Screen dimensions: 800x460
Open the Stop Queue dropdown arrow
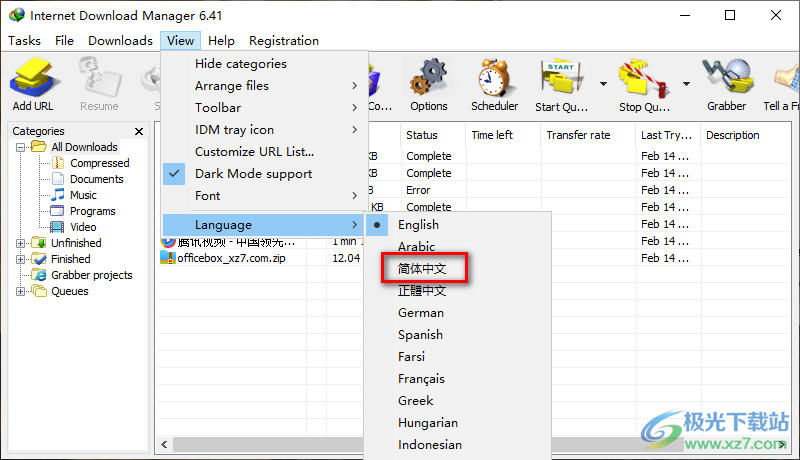(x=687, y=84)
